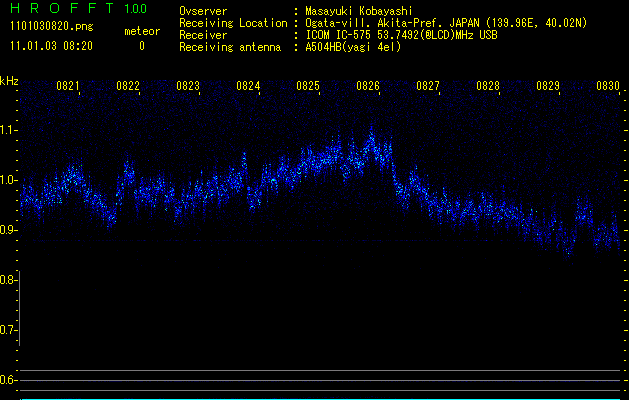629x400 pixels.
Task: Select the 0823 time label
Action: pos(188,87)
